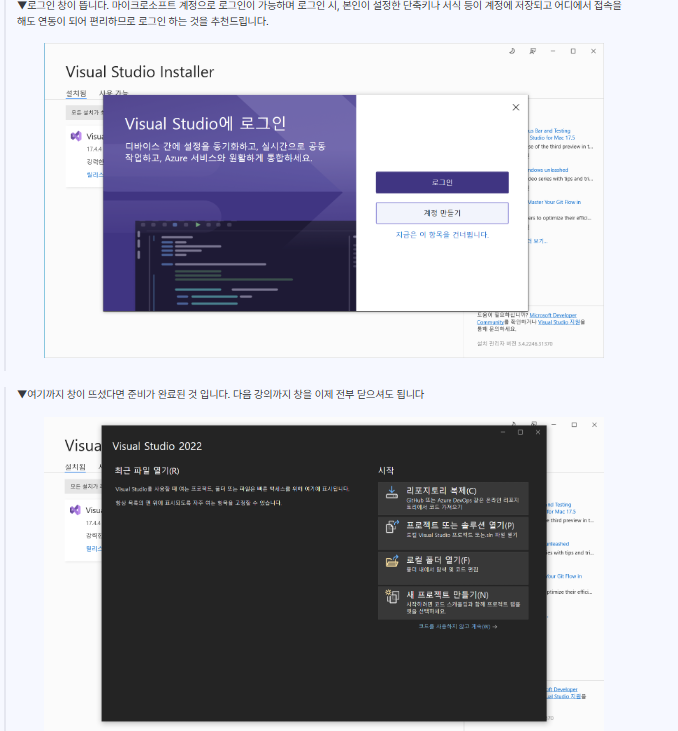
Task: Minimize the Visual Studio 2022 start window
Action: 503,432
